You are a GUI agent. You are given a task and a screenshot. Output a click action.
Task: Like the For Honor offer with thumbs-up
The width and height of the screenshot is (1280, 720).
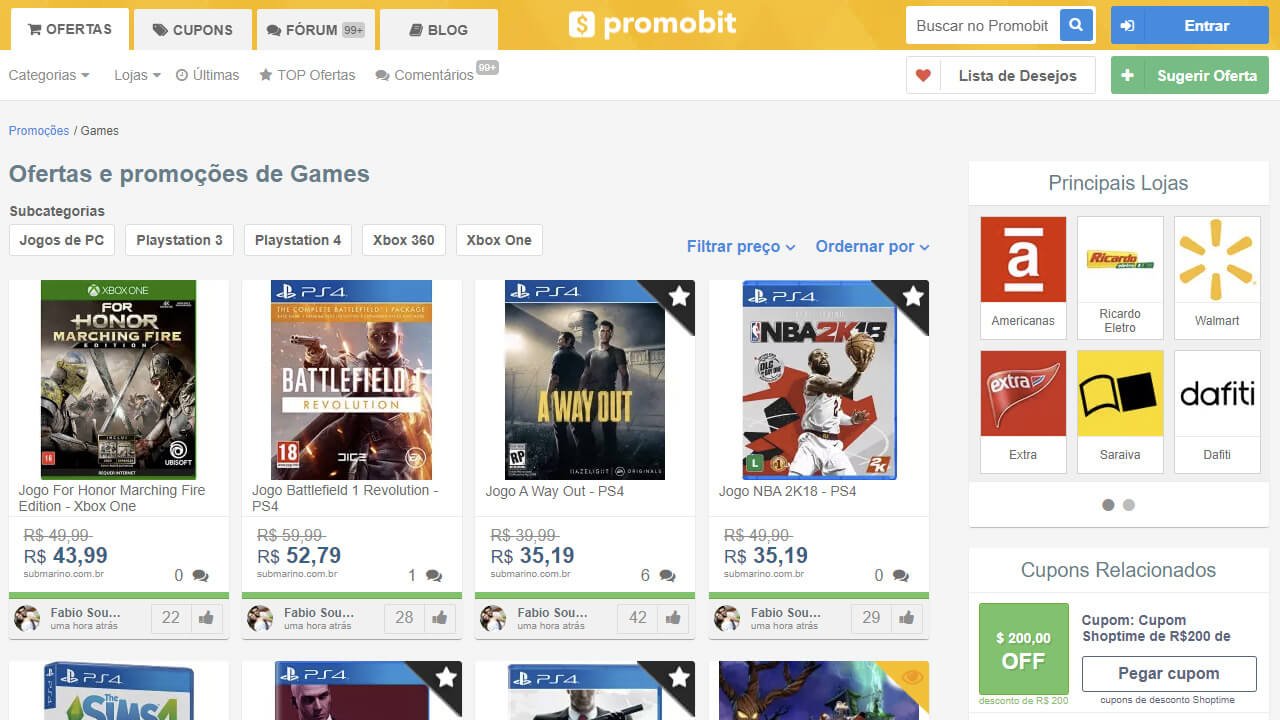coord(206,618)
